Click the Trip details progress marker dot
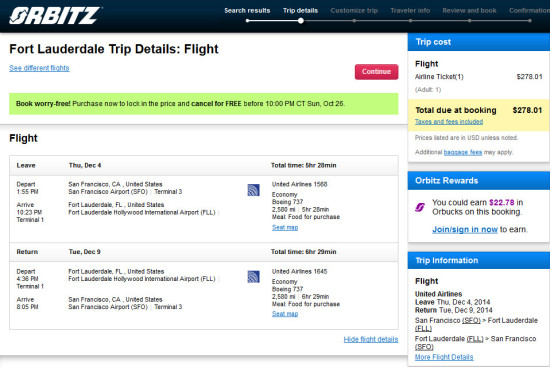The height and width of the screenshot is (367, 550). (301, 21)
